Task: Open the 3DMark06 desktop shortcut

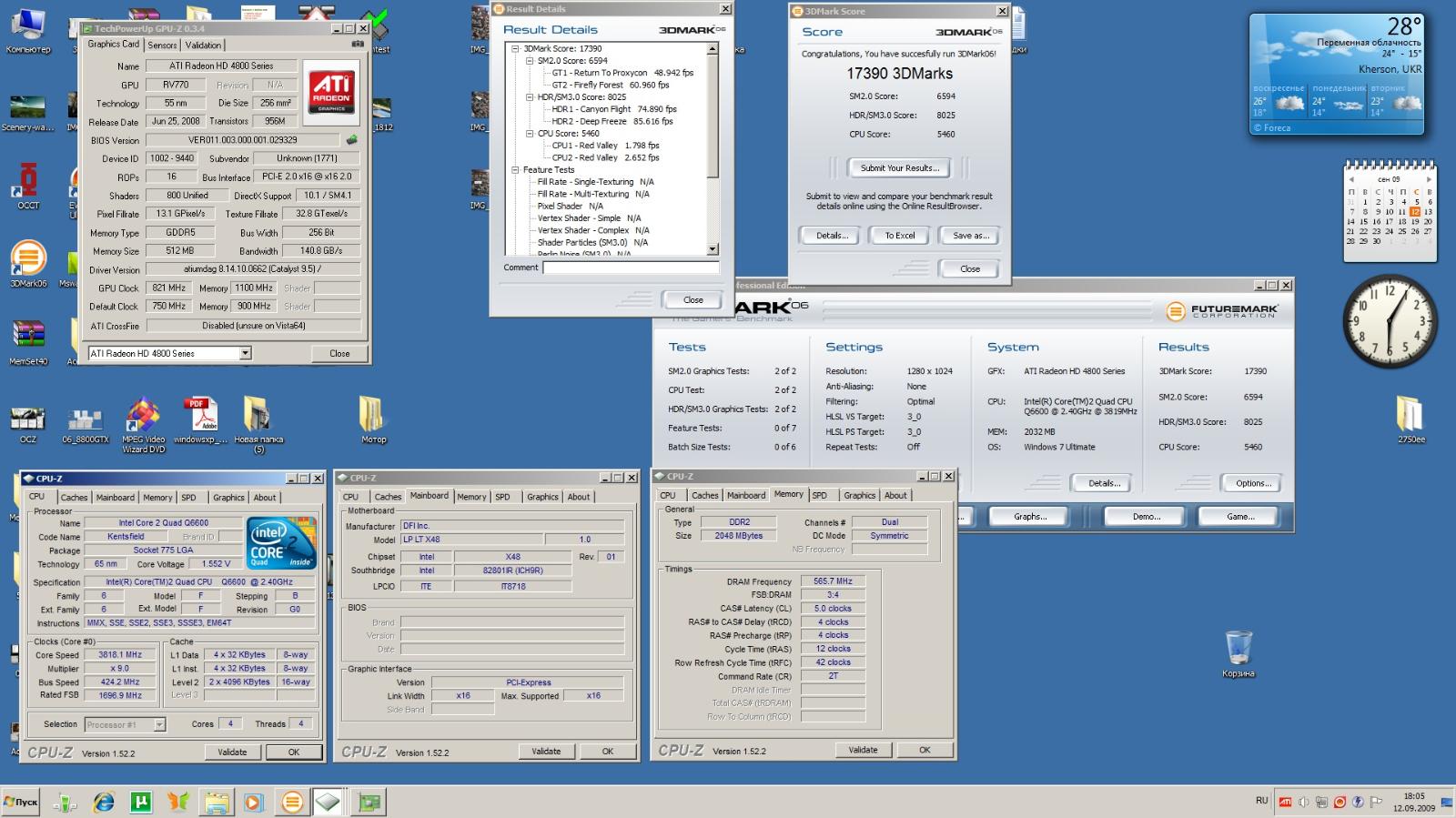Action: click(28, 264)
